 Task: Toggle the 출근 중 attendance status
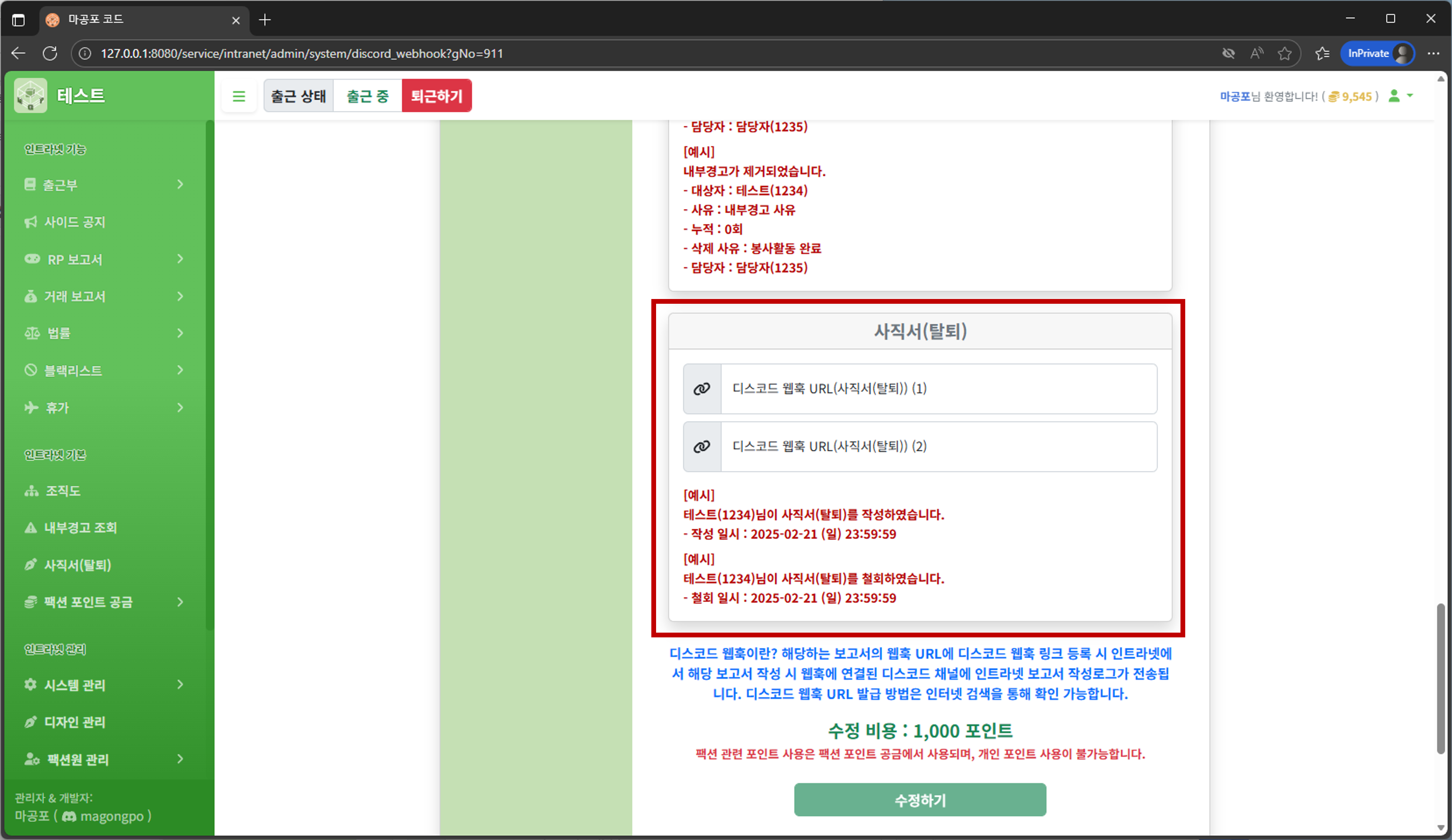[x=367, y=96]
